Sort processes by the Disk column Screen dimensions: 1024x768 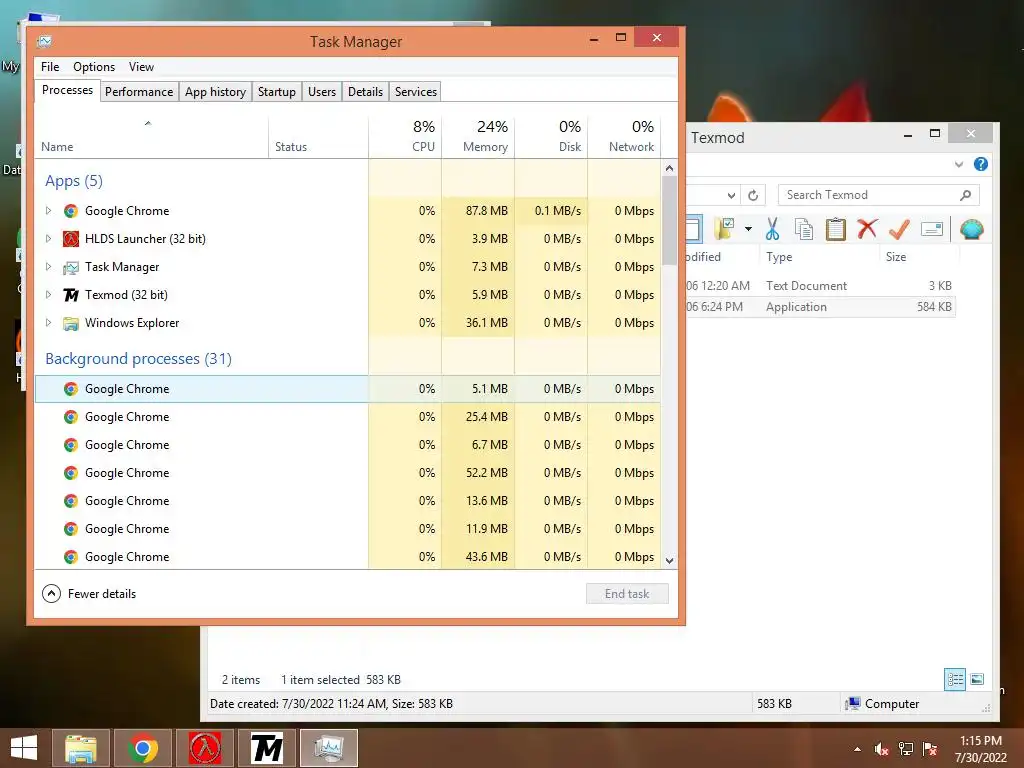[x=551, y=136]
